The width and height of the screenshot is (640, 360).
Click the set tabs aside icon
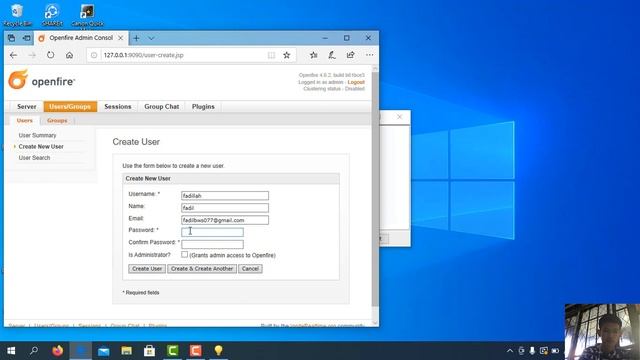27,38
